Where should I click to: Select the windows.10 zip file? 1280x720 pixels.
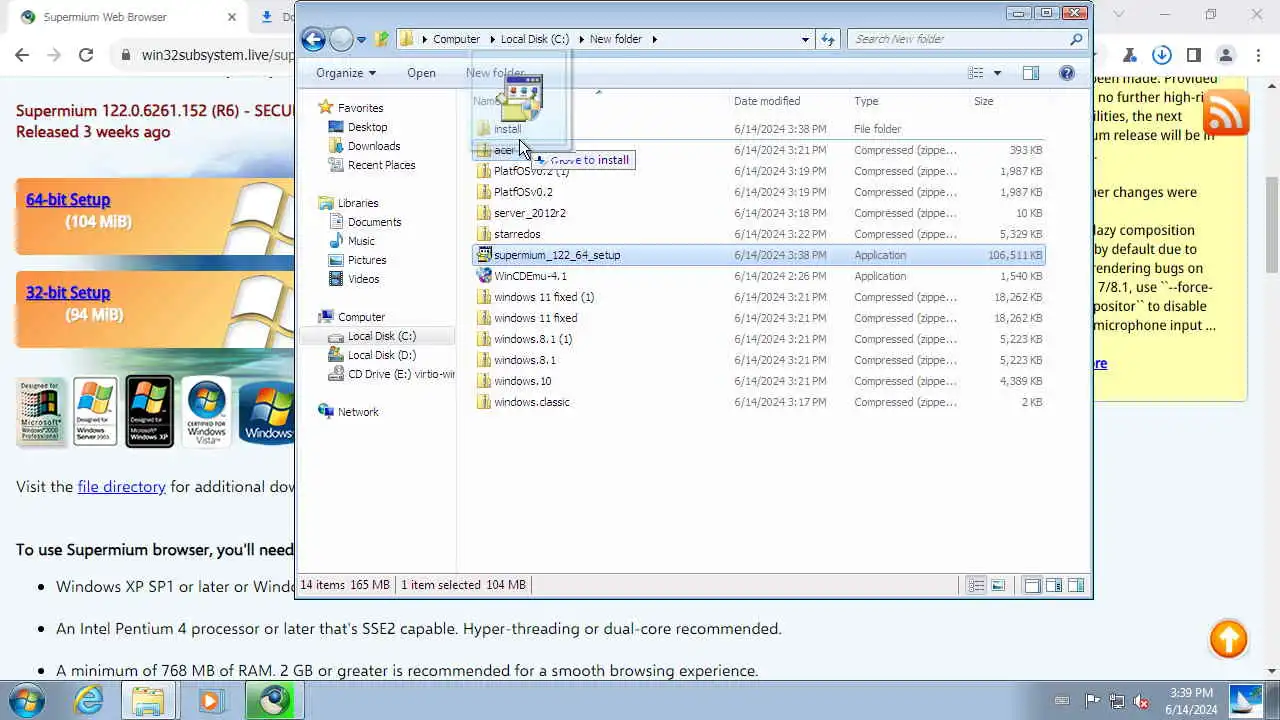[522, 381]
